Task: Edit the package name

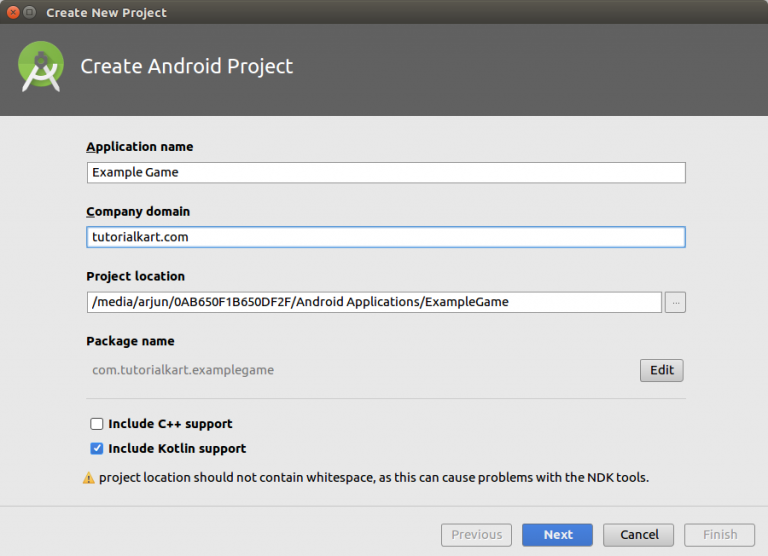Action: click(662, 370)
